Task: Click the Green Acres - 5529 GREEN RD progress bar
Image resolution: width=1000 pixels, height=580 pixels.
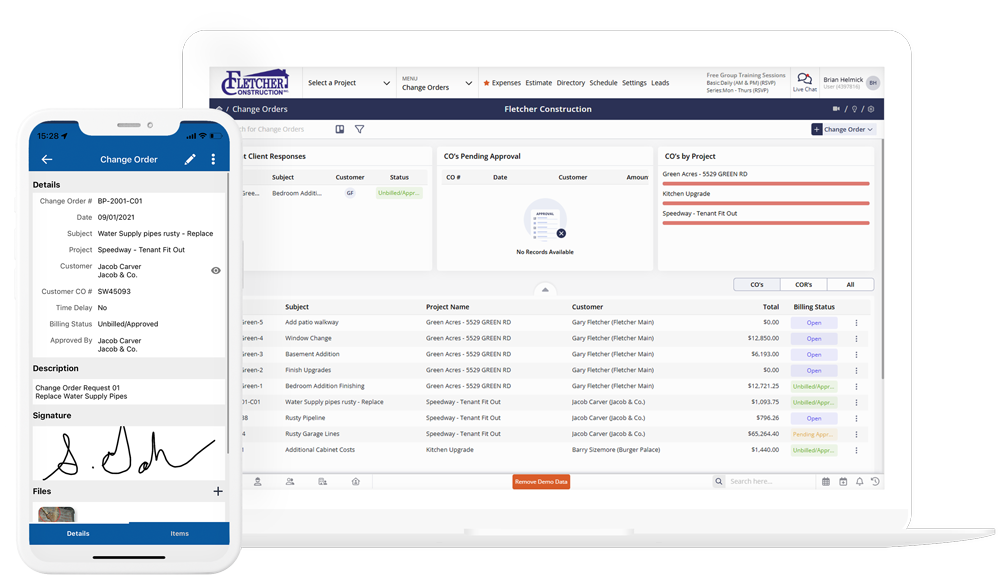Action: coord(766,184)
